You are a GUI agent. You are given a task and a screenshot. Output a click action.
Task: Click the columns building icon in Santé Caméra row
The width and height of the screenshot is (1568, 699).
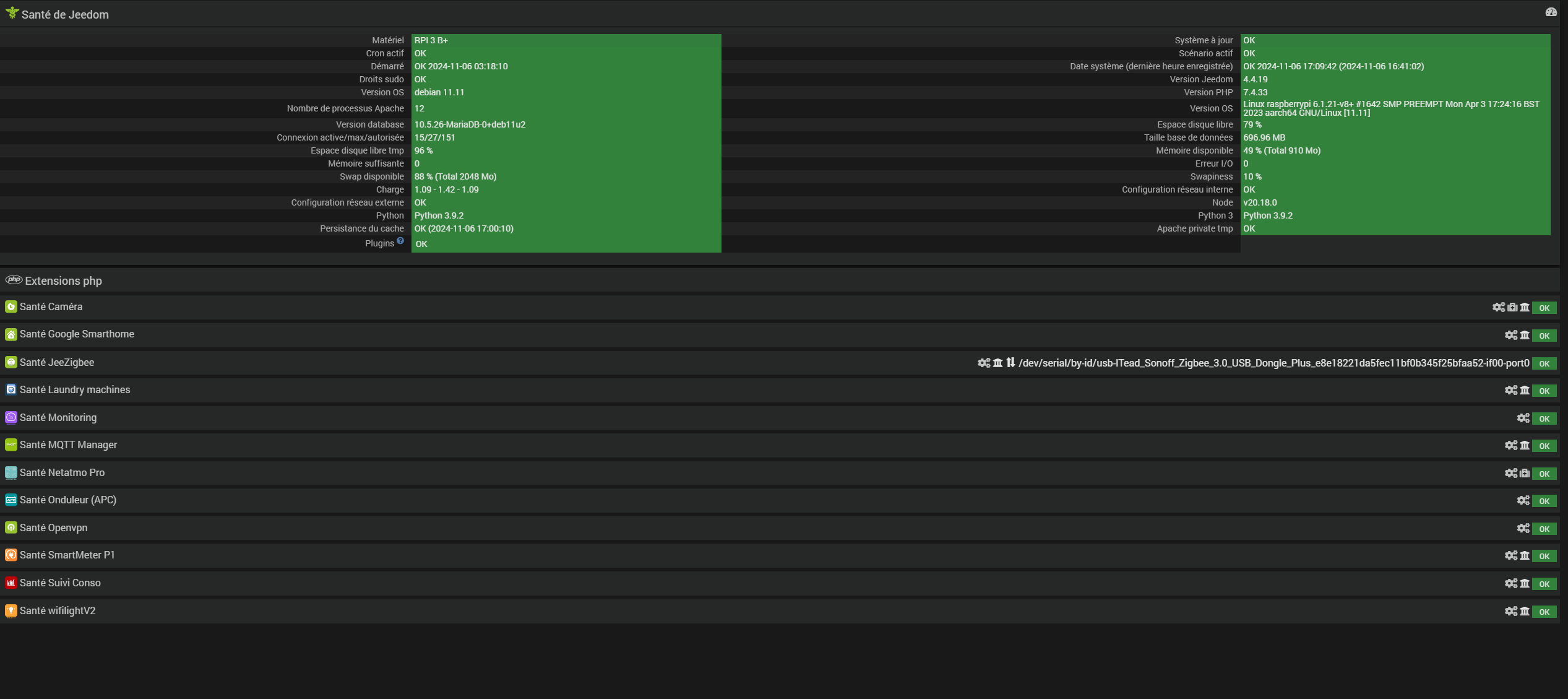[1525, 307]
